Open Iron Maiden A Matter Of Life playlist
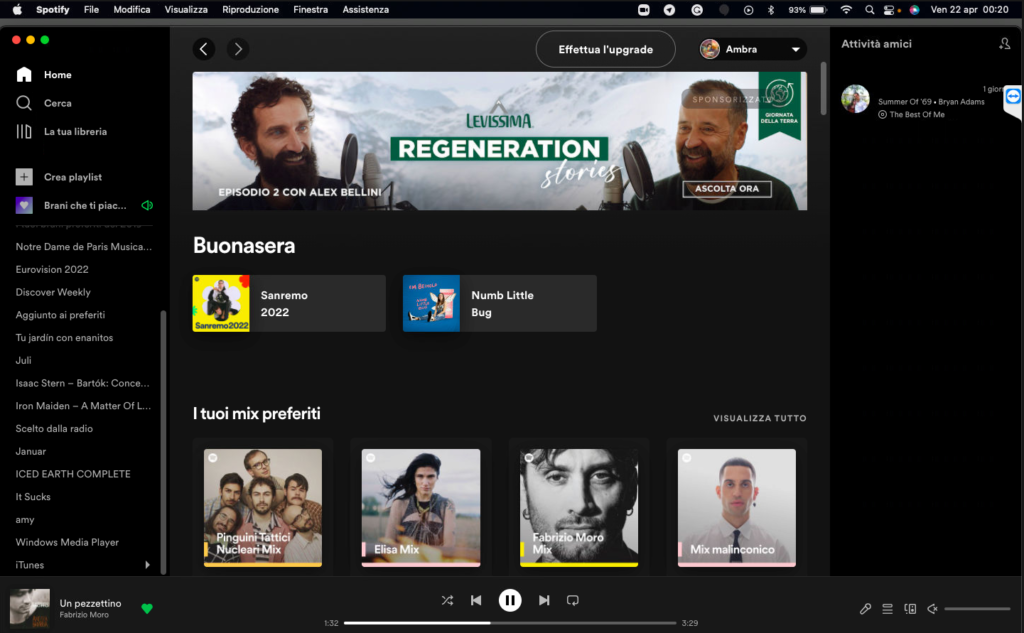 [x=83, y=406]
